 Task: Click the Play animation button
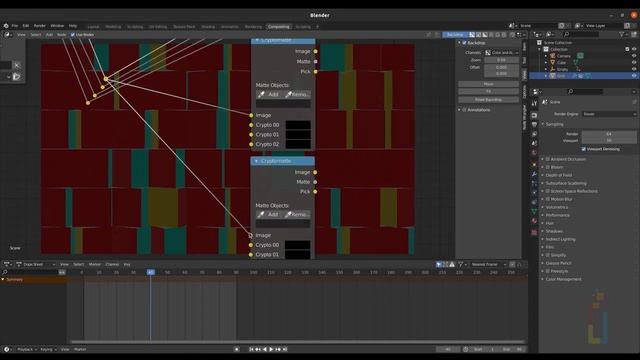point(271,349)
